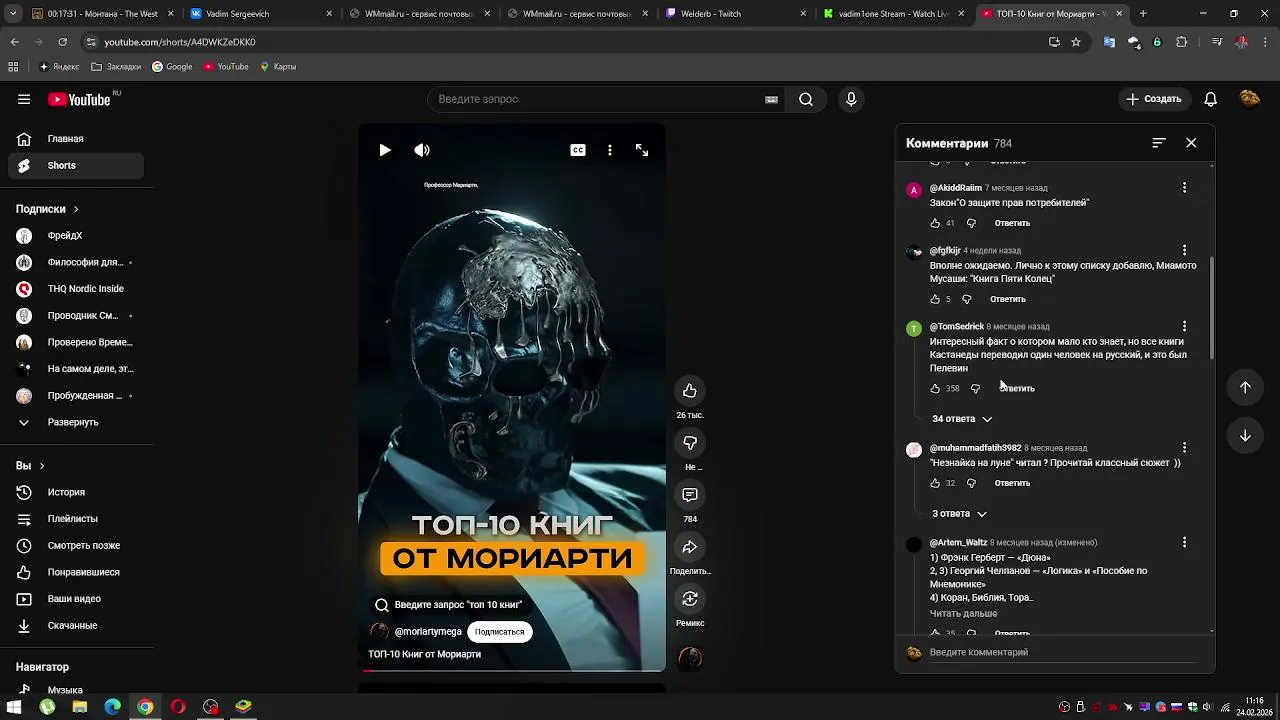
Task: Play the Shorts video
Action: pyautogui.click(x=385, y=150)
